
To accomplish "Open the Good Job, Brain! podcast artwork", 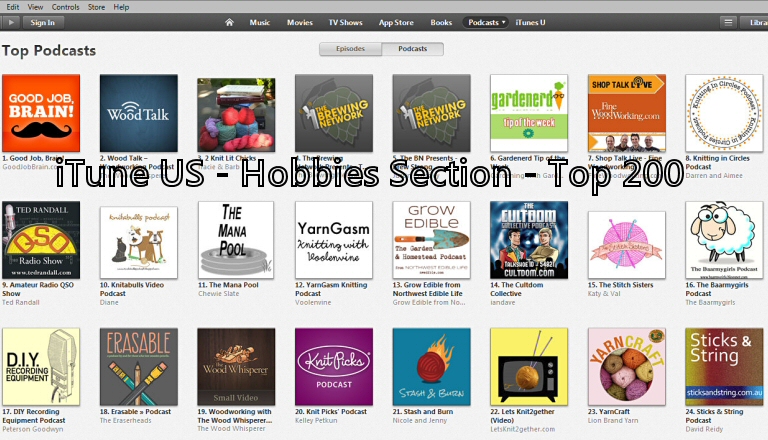I will coord(40,113).
